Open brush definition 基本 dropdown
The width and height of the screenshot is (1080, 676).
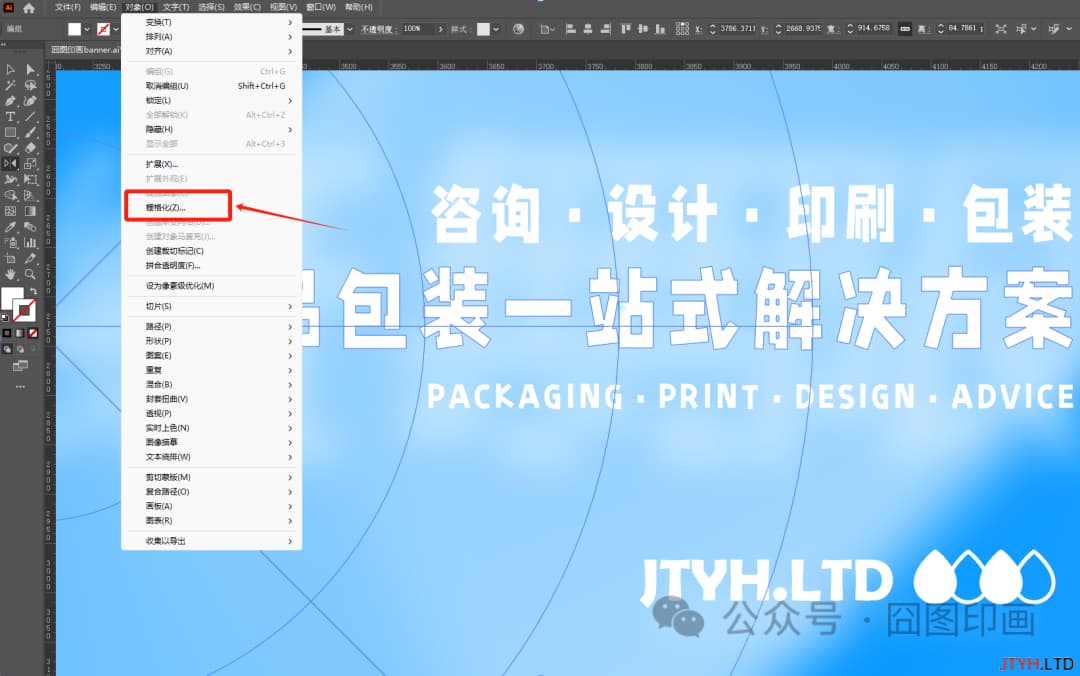(350, 29)
